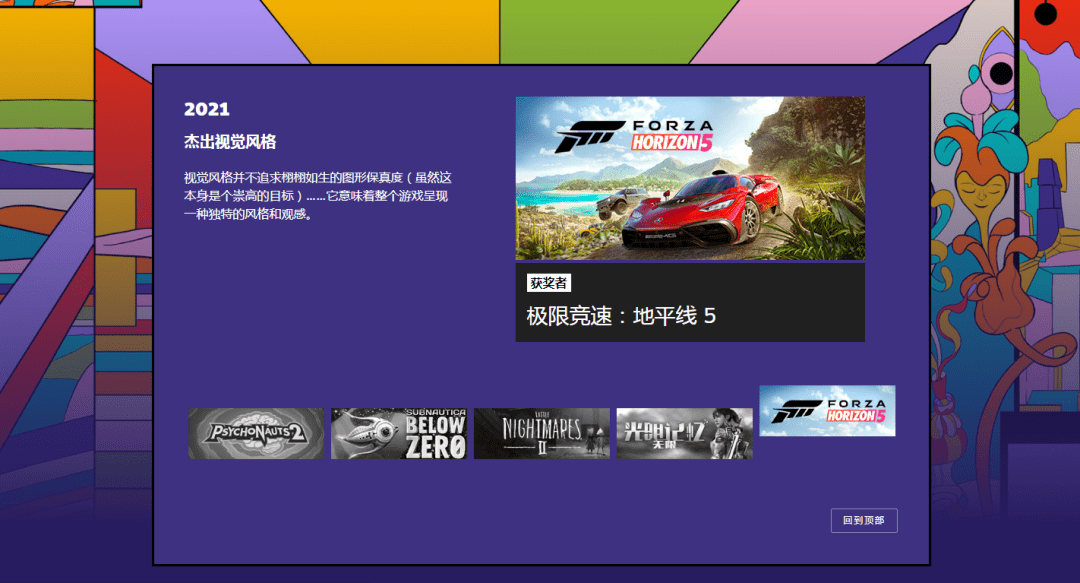Select the Psychonauts 2 nominee thumbnail
The height and width of the screenshot is (583, 1080).
click(x=257, y=434)
